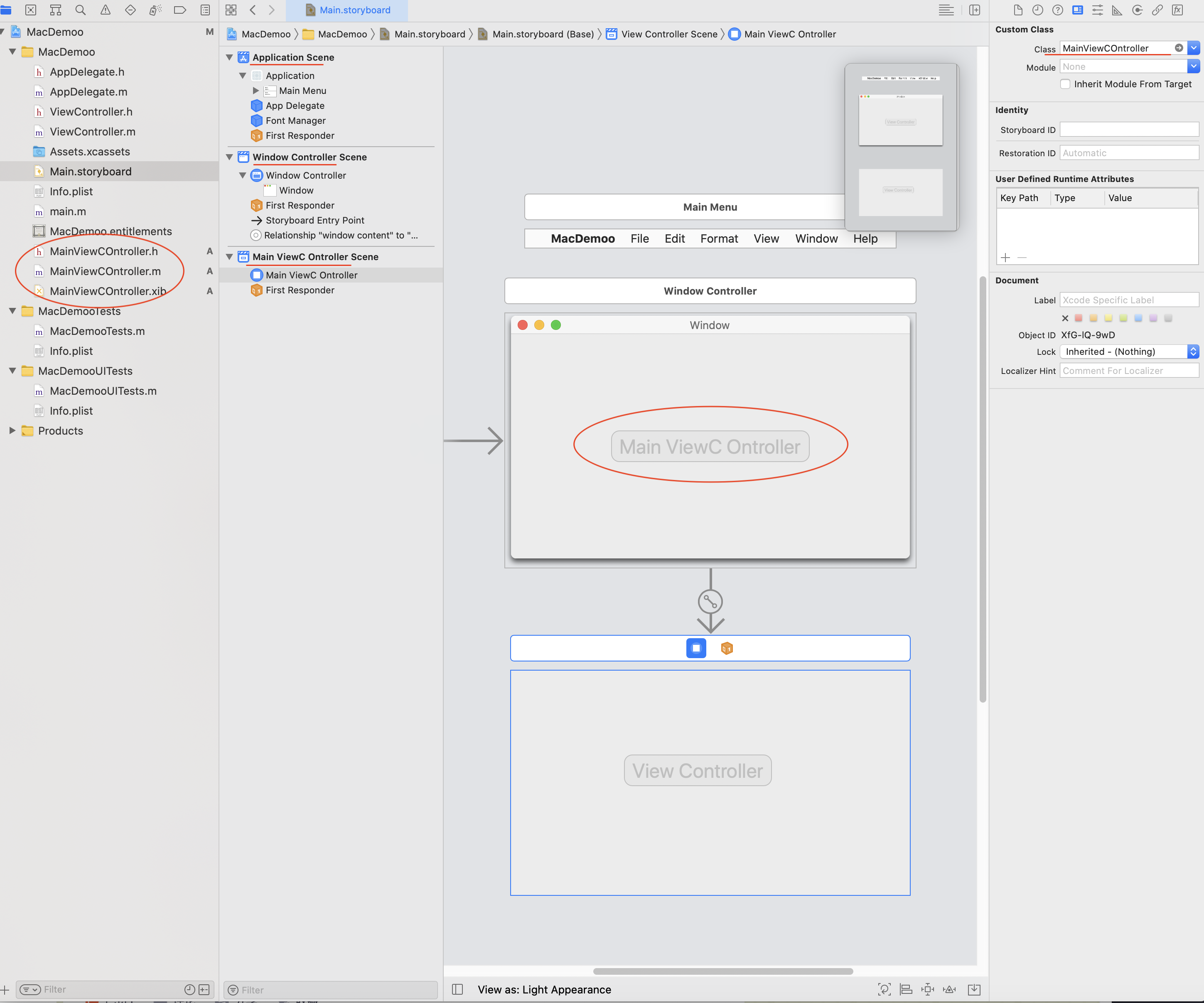Enable Inherit Module From Target checkbox
The width and height of the screenshot is (1204, 1003).
(1065, 84)
